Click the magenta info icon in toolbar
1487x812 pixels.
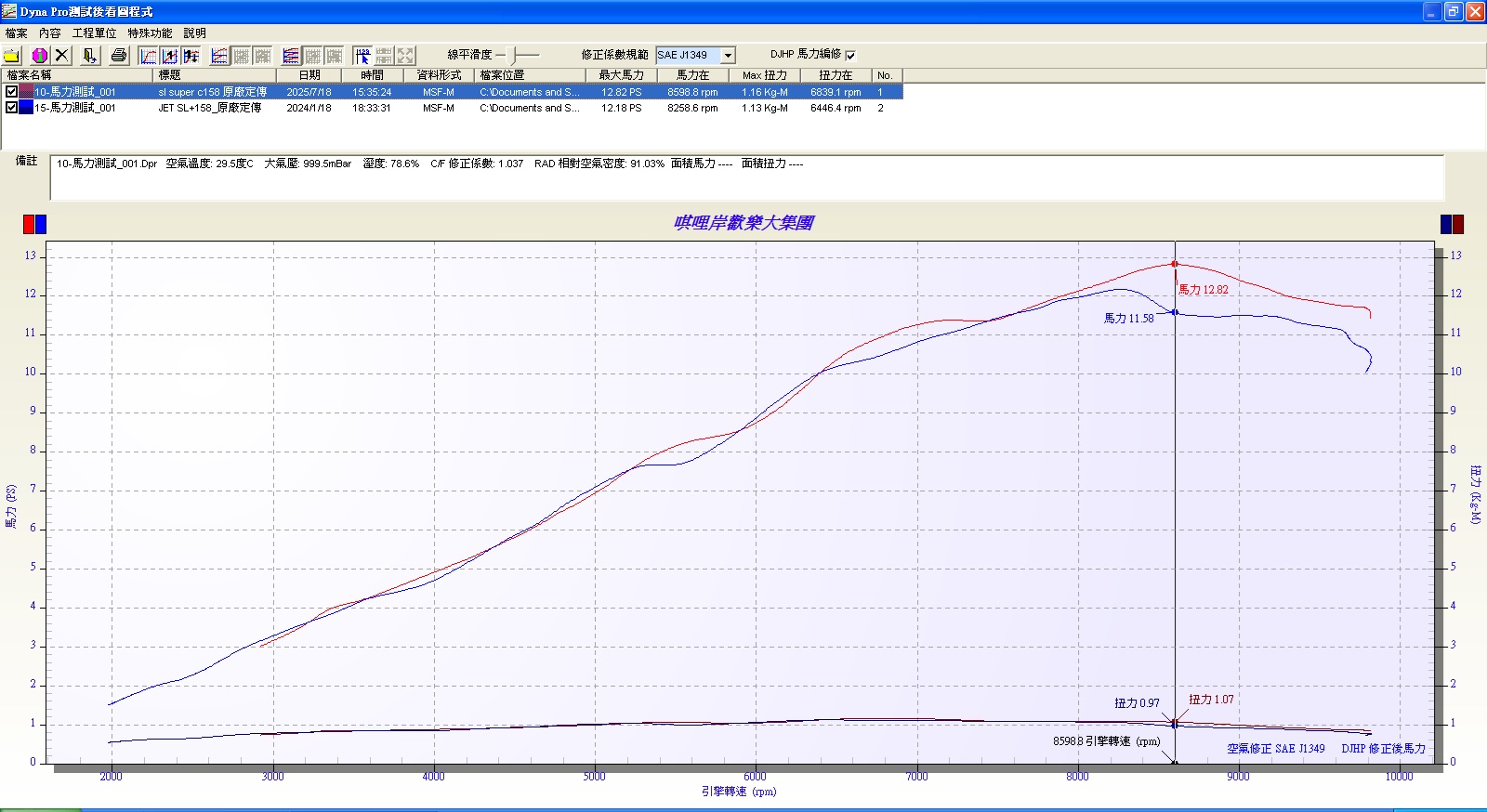(x=39, y=56)
